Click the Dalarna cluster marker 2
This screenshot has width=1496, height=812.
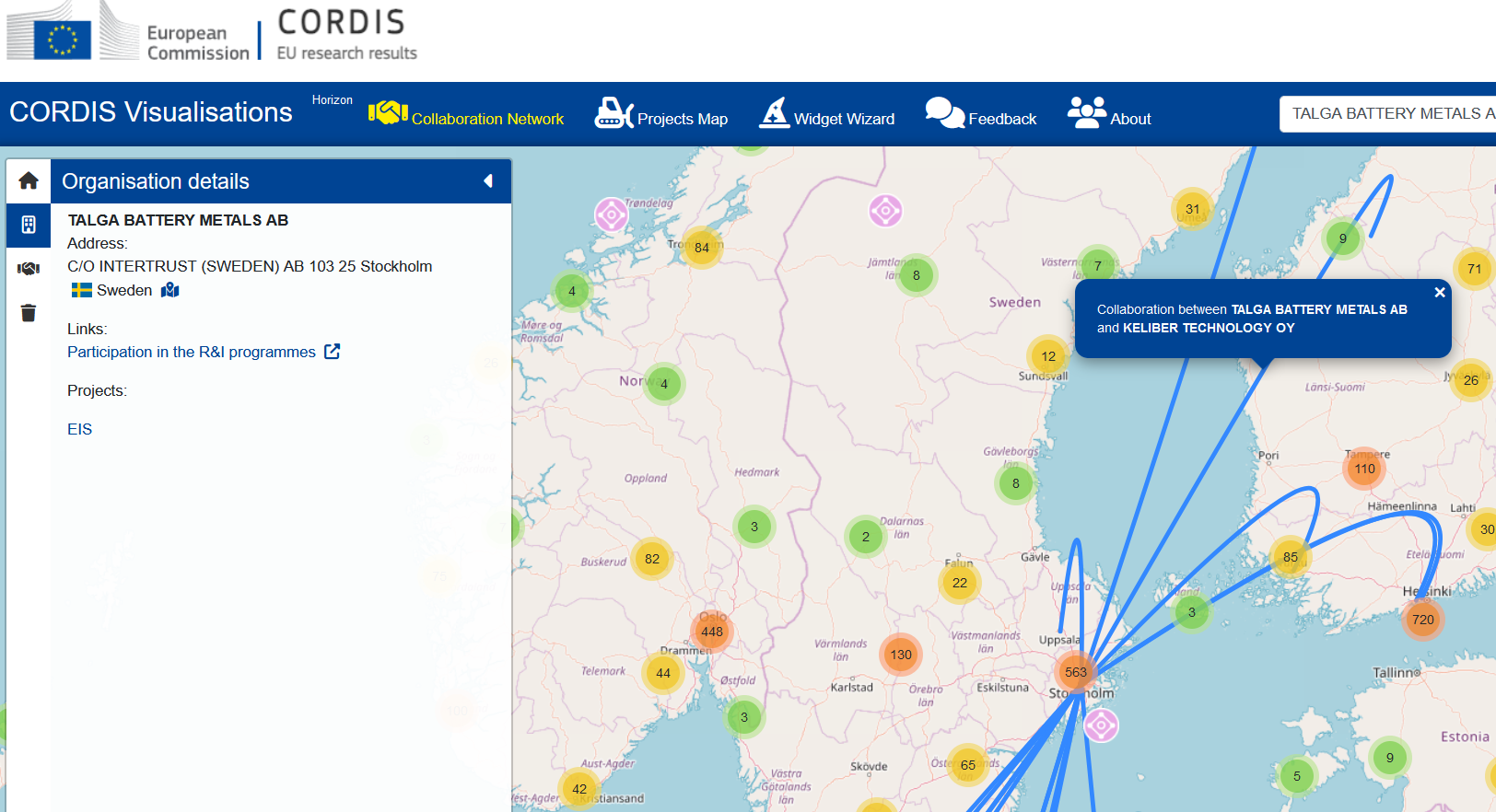pos(866,537)
